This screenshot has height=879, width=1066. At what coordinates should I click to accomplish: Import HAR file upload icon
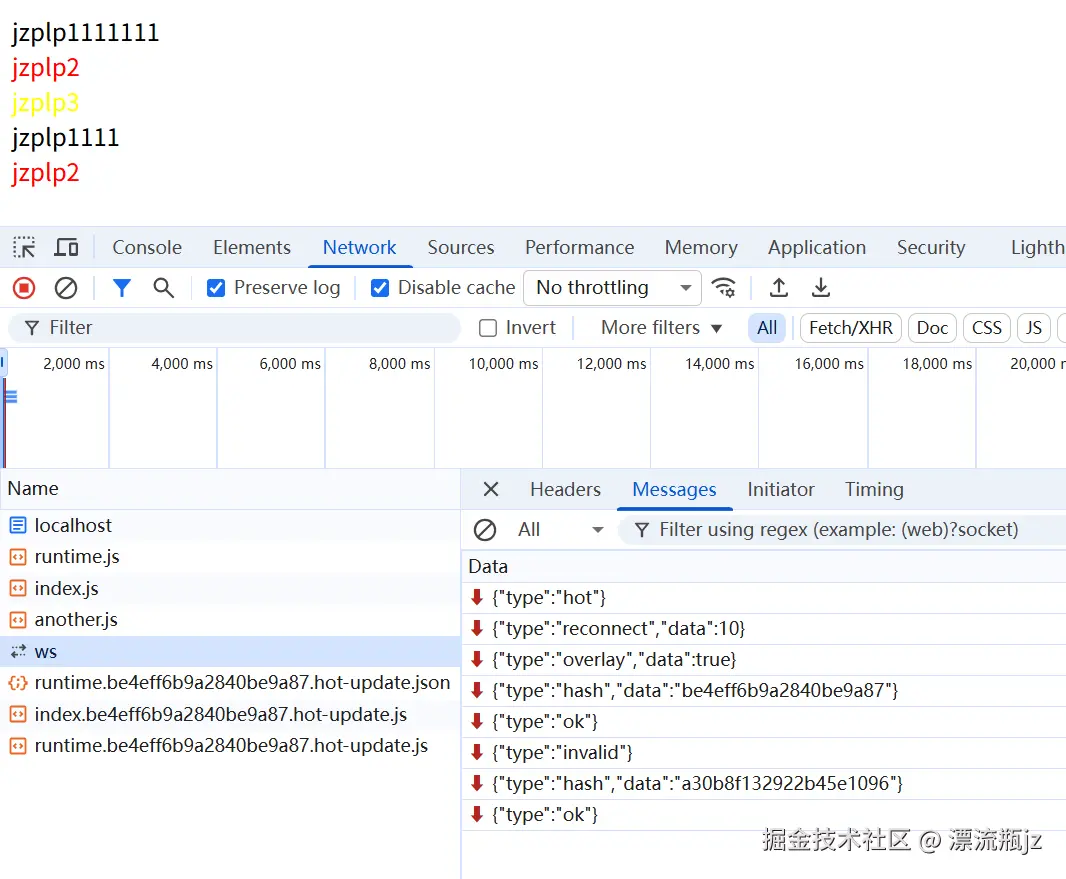[x=779, y=288]
